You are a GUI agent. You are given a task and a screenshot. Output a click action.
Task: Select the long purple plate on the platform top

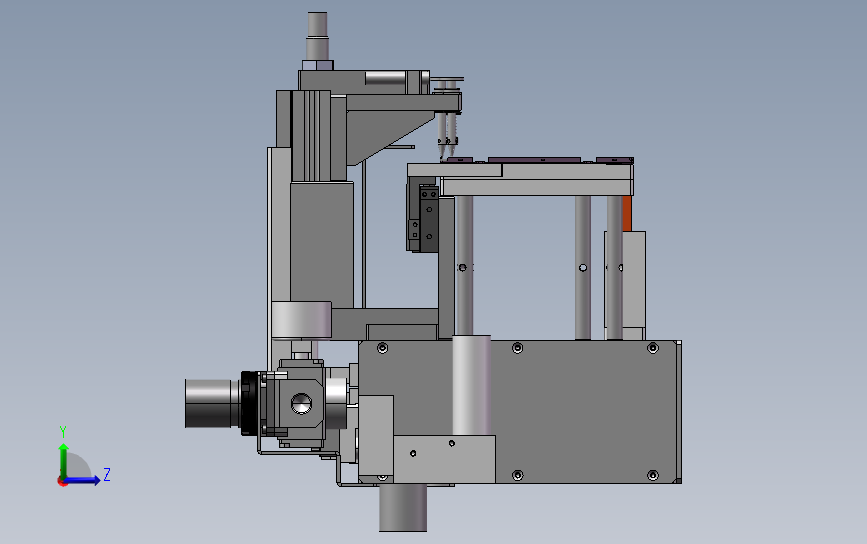click(534, 160)
